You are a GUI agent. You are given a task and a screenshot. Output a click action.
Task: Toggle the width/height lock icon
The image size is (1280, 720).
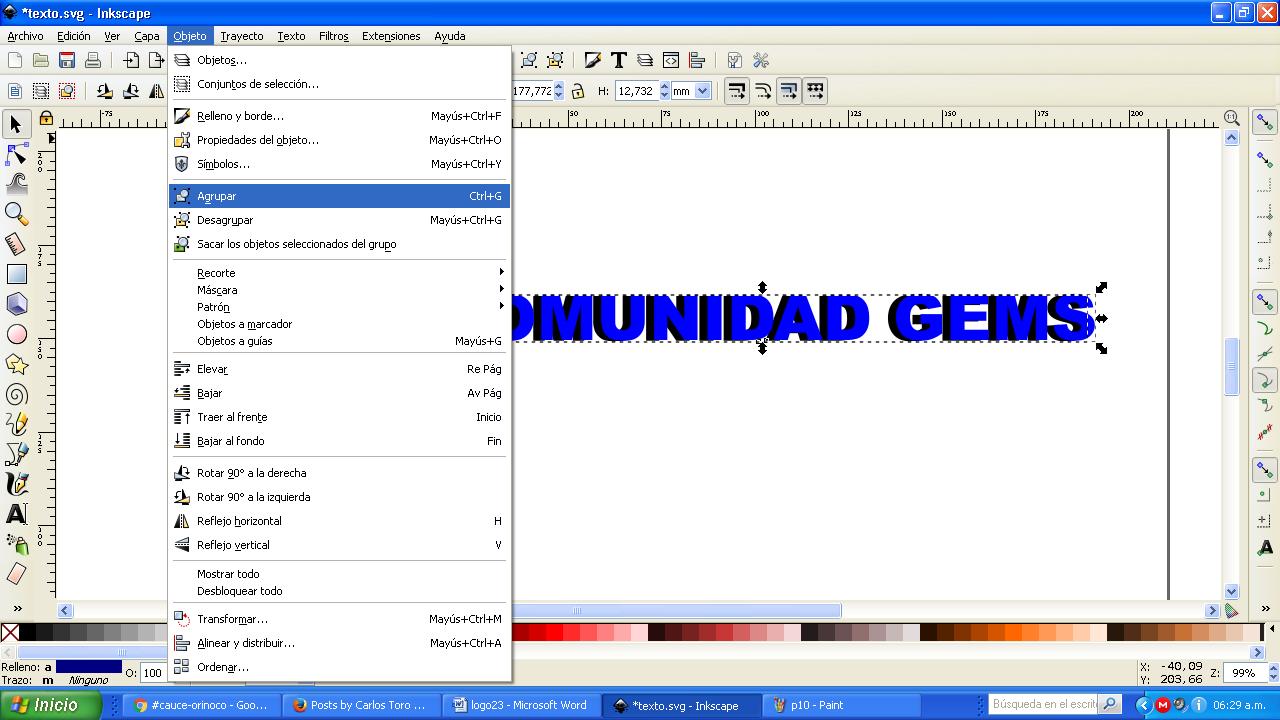pyautogui.click(x=577, y=91)
